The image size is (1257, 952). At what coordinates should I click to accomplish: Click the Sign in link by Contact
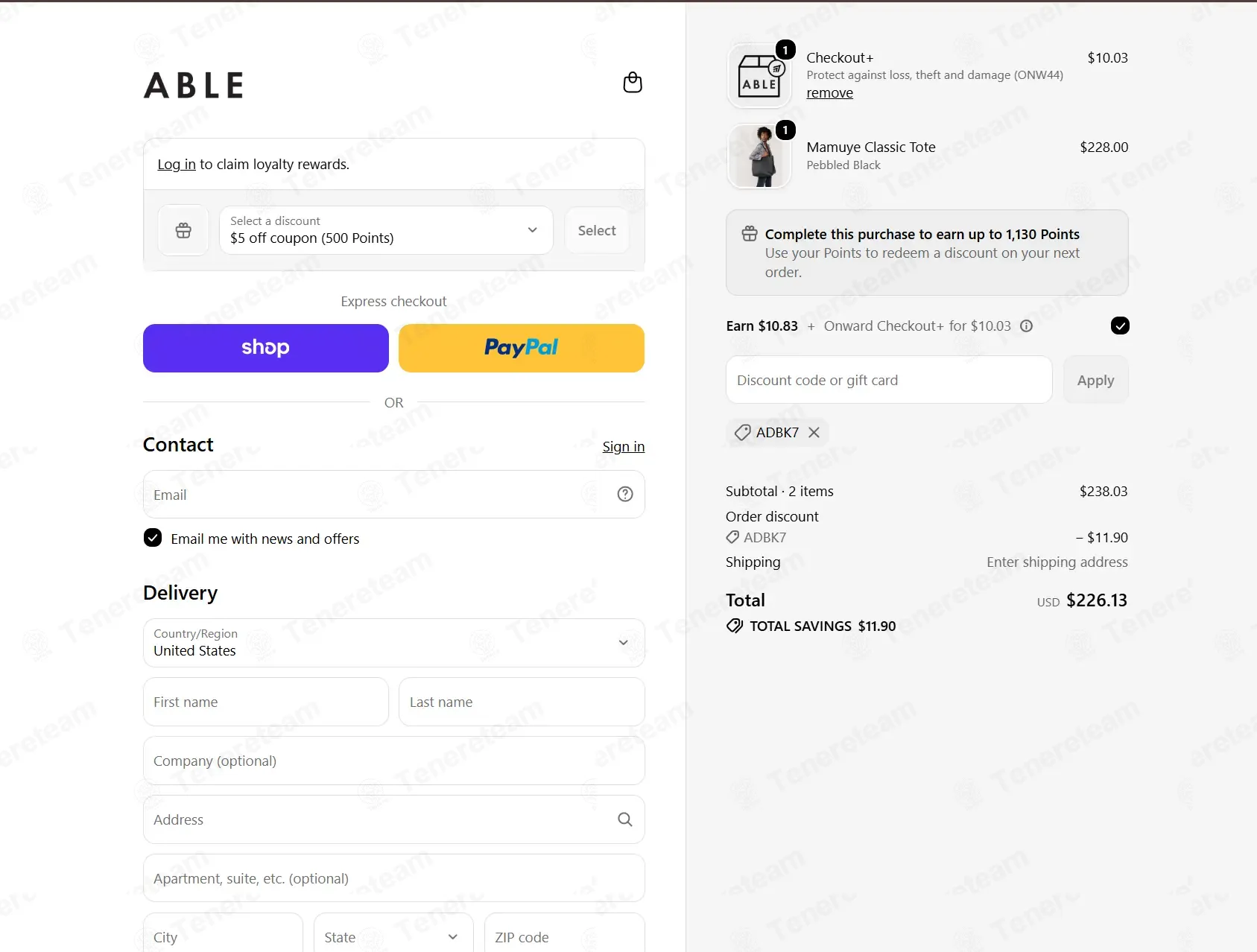(624, 446)
